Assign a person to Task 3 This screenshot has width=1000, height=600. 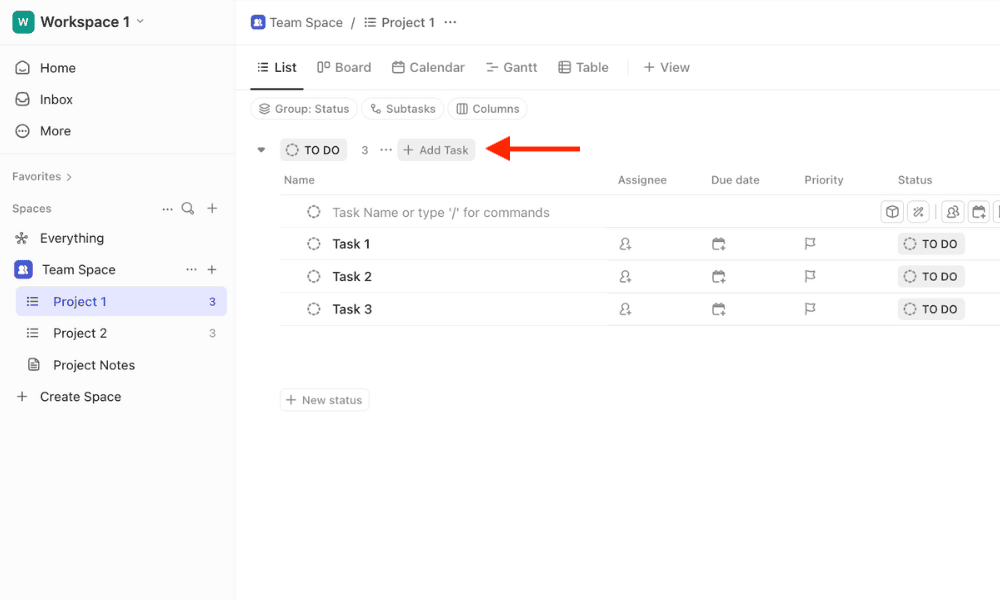pos(625,309)
